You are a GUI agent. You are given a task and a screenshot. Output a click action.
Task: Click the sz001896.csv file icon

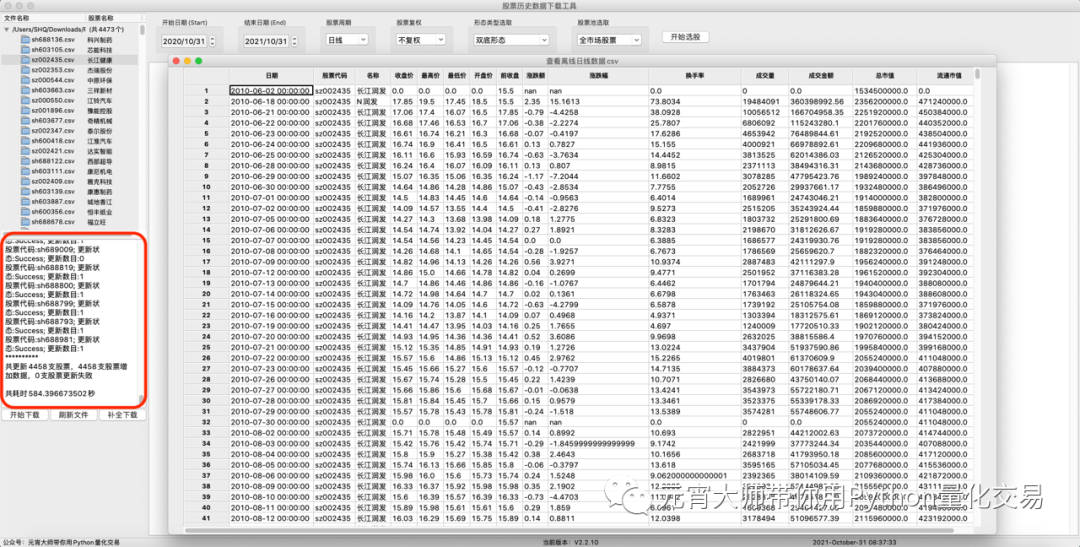coord(25,110)
